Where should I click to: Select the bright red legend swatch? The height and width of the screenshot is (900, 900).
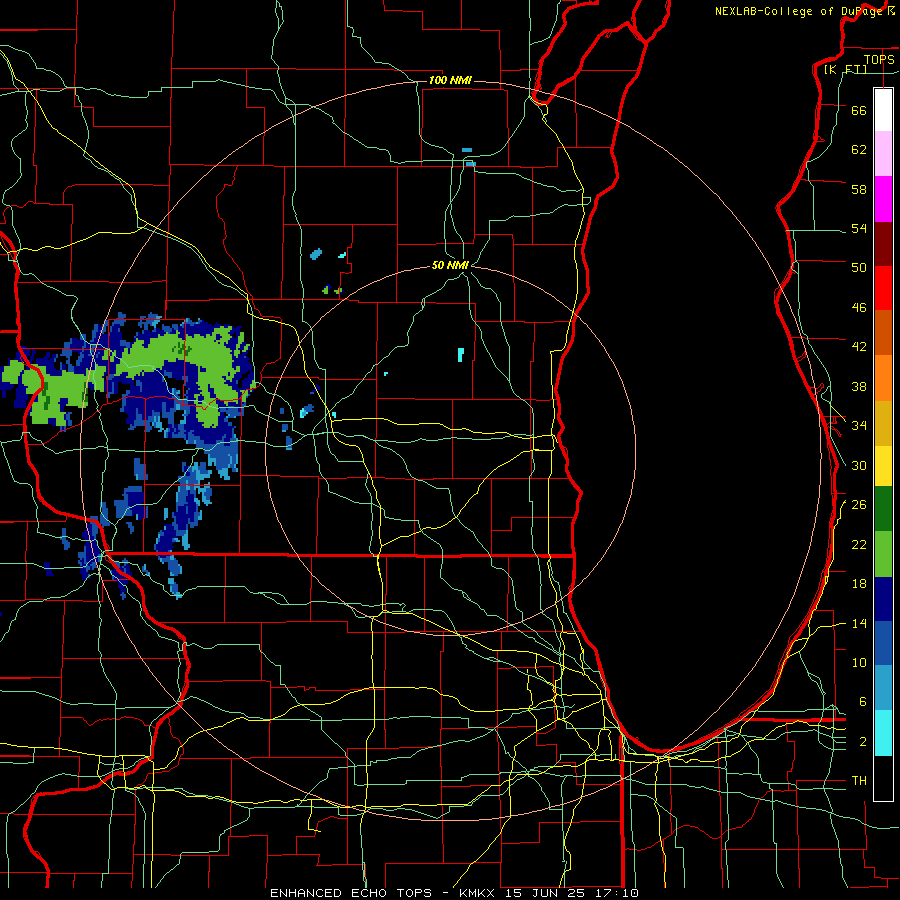[883, 288]
